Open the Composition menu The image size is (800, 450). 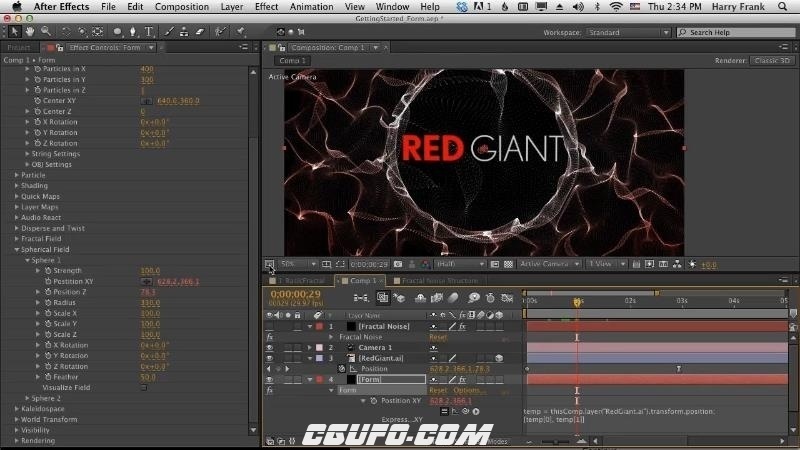[182, 7]
